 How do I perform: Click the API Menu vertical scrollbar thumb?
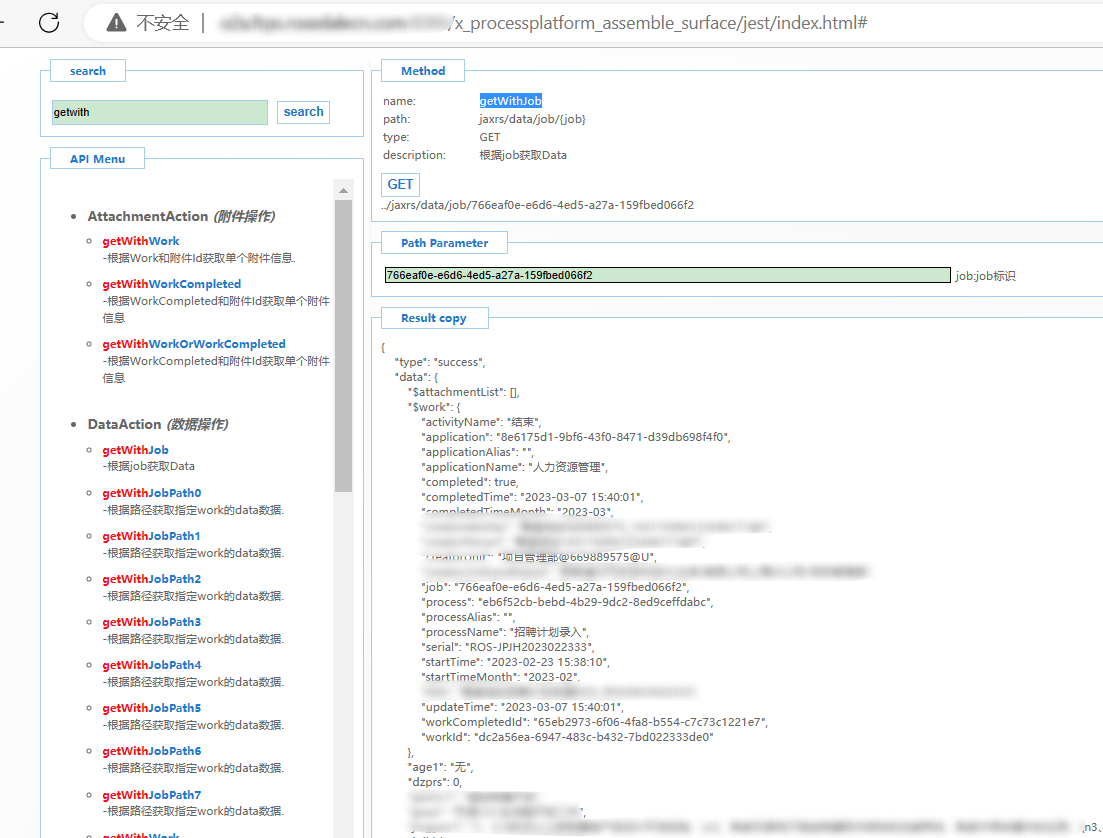click(343, 345)
